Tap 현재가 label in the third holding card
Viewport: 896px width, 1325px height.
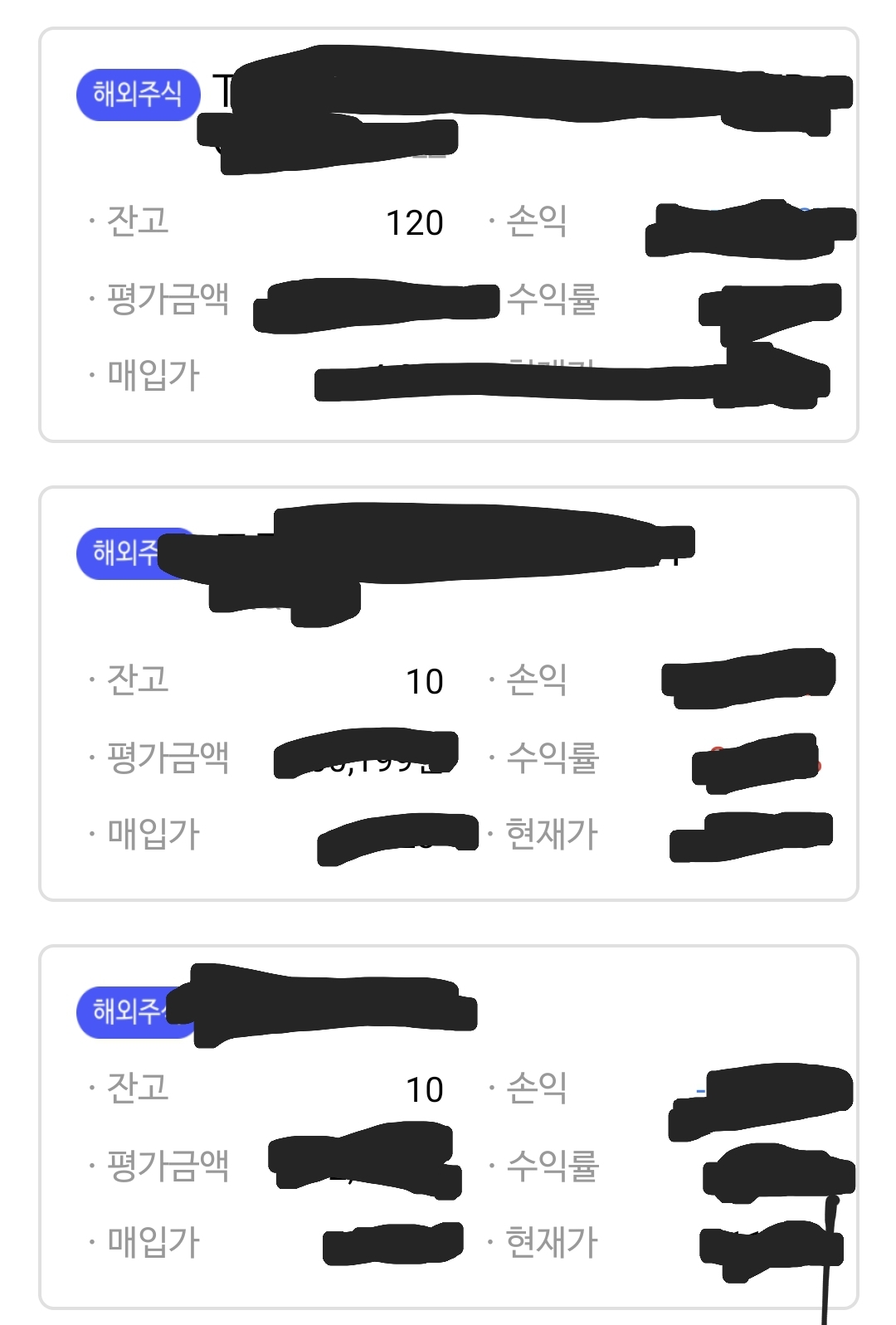click(552, 1242)
